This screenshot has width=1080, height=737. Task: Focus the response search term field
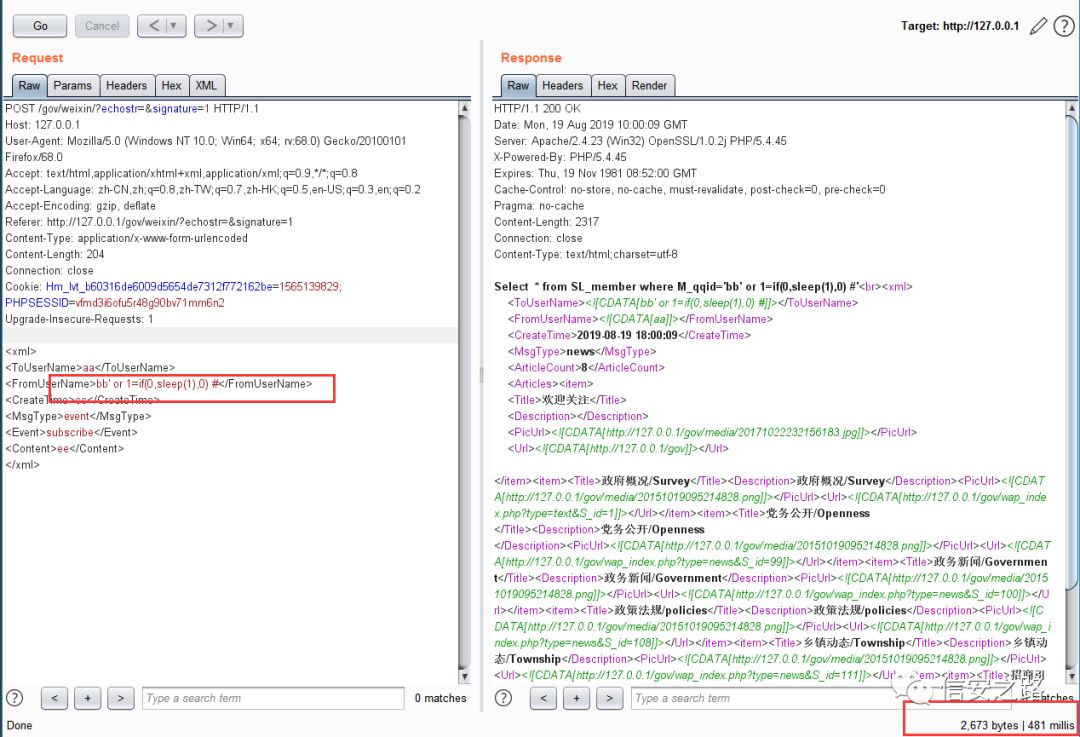(821, 698)
